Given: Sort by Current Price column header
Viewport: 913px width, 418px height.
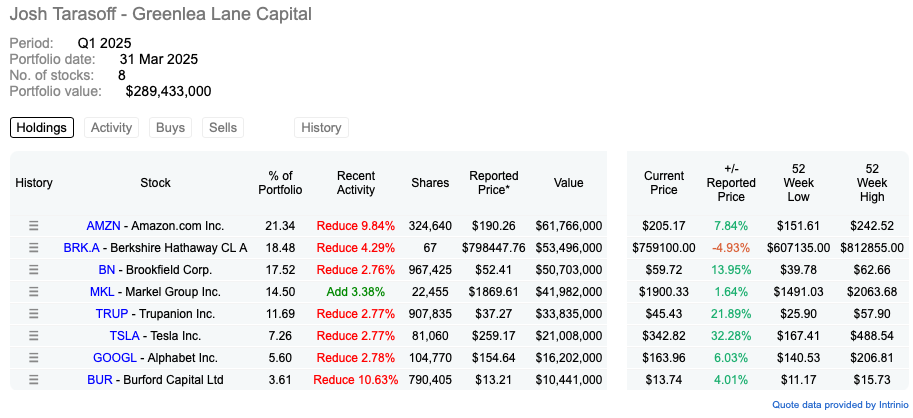Looking at the screenshot, I should coord(664,183).
